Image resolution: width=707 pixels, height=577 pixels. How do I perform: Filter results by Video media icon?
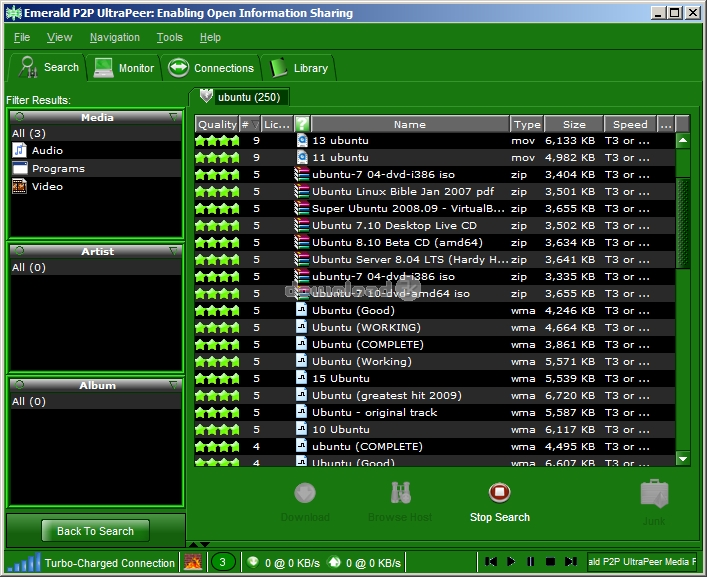[x=19, y=186]
